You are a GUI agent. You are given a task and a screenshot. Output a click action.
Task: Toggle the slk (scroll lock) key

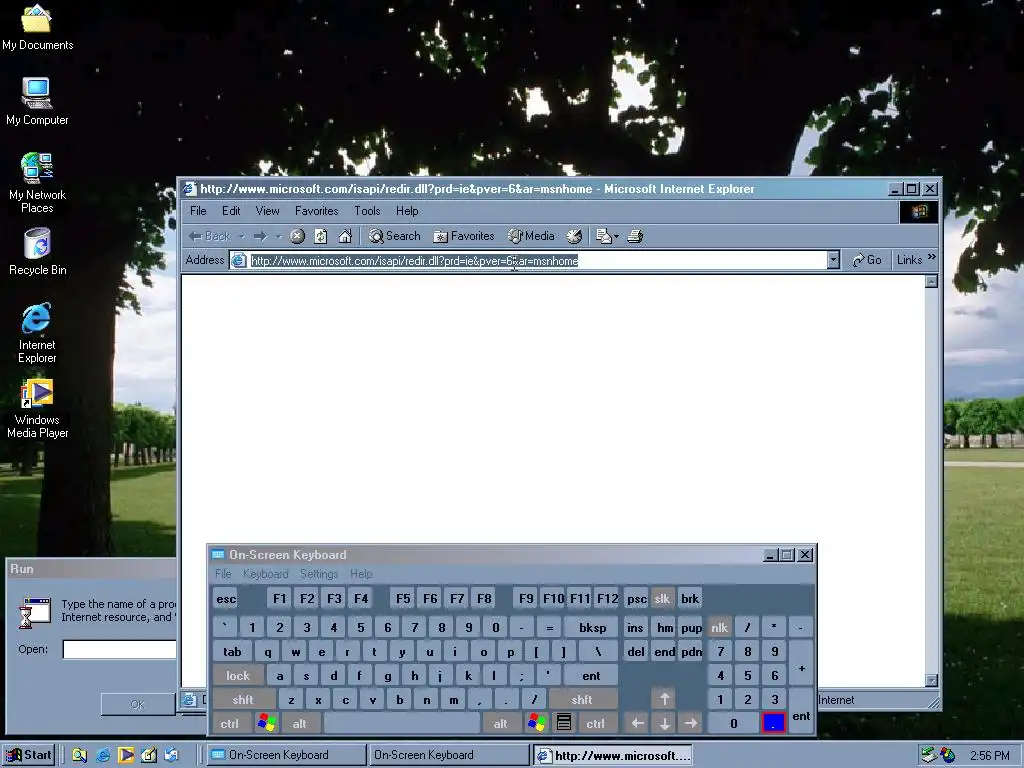point(662,599)
